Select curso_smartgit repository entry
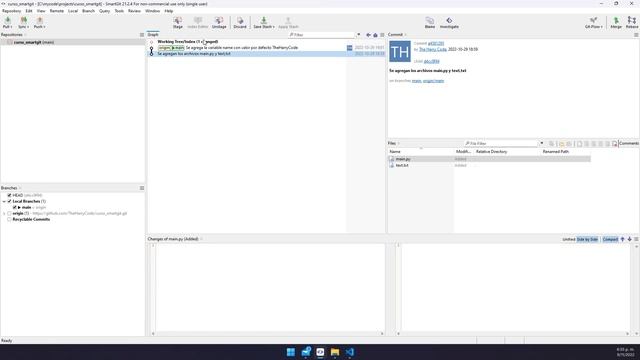 coord(73,42)
